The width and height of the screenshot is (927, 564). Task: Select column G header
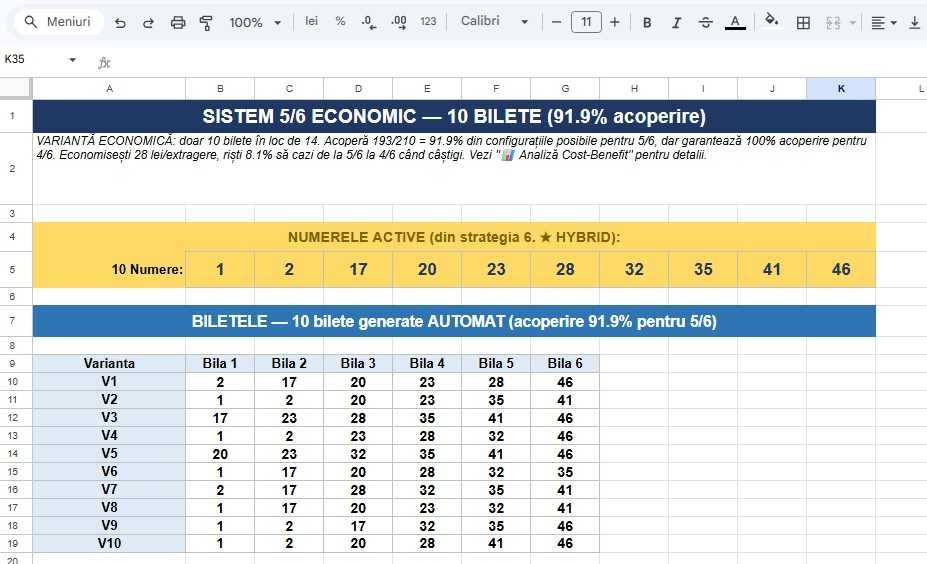(565, 89)
